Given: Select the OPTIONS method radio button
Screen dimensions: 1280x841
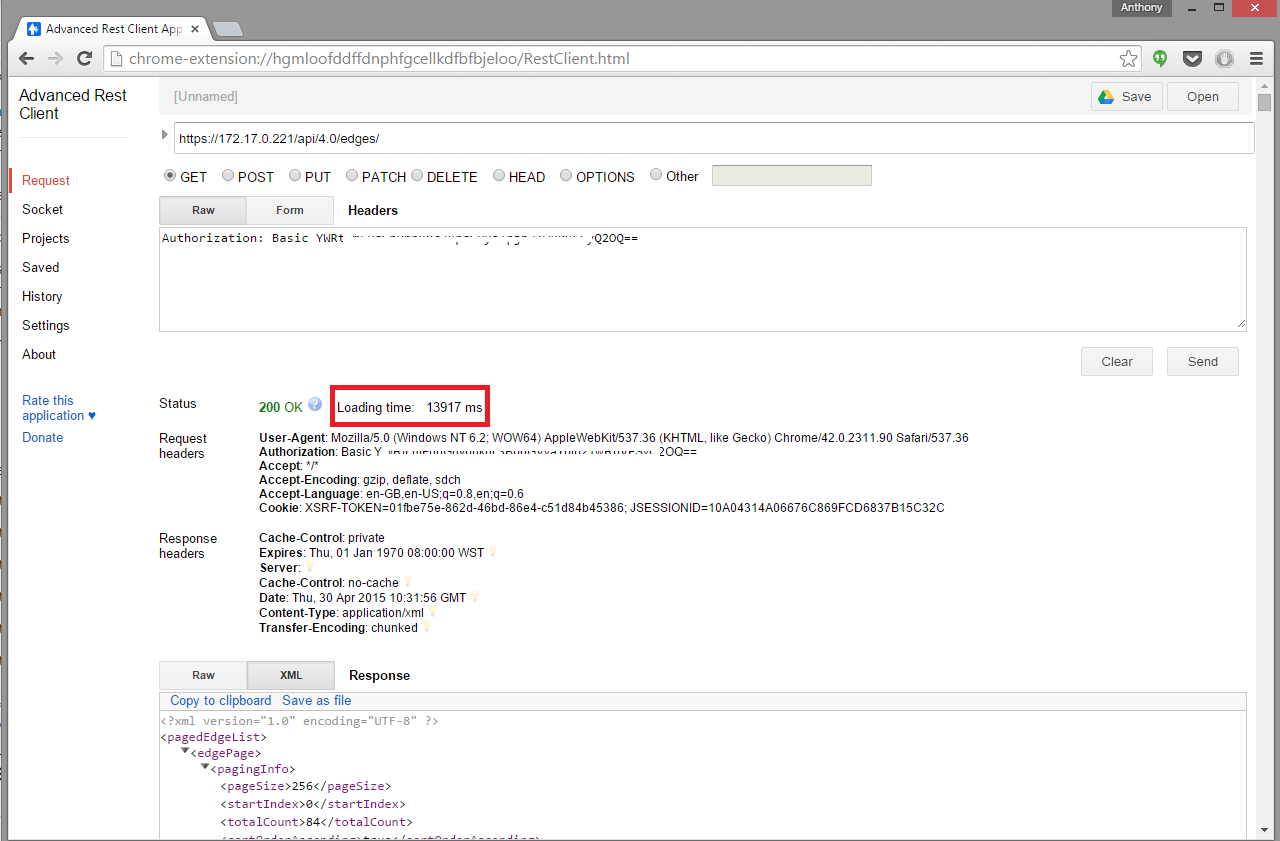Looking at the screenshot, I should point(566,175).
